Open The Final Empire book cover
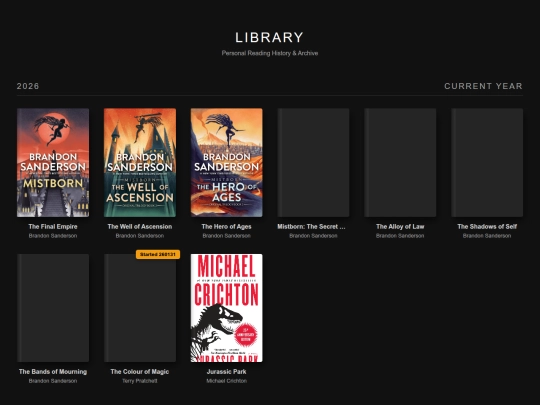The height and width of the screenshot is (405, 540). click(53, 163)
